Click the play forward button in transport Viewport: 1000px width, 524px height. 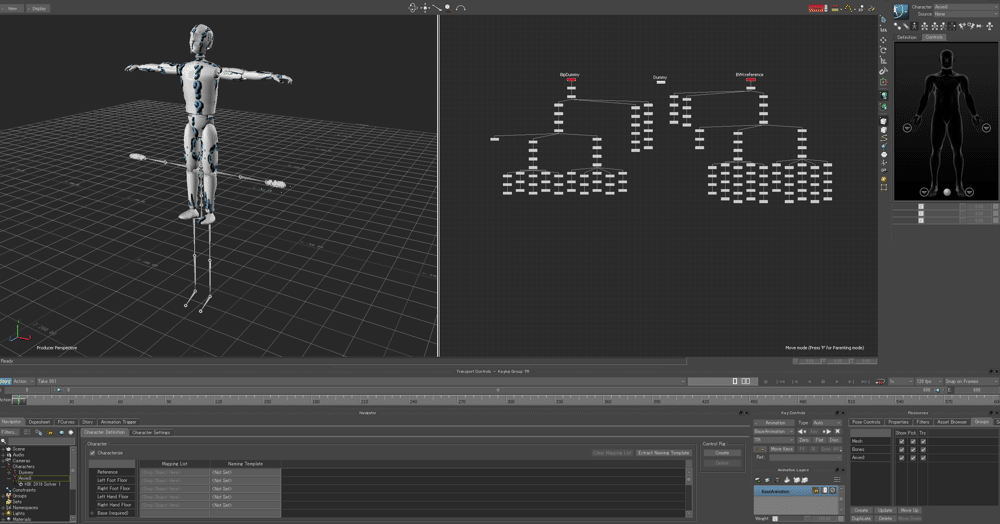837,381
